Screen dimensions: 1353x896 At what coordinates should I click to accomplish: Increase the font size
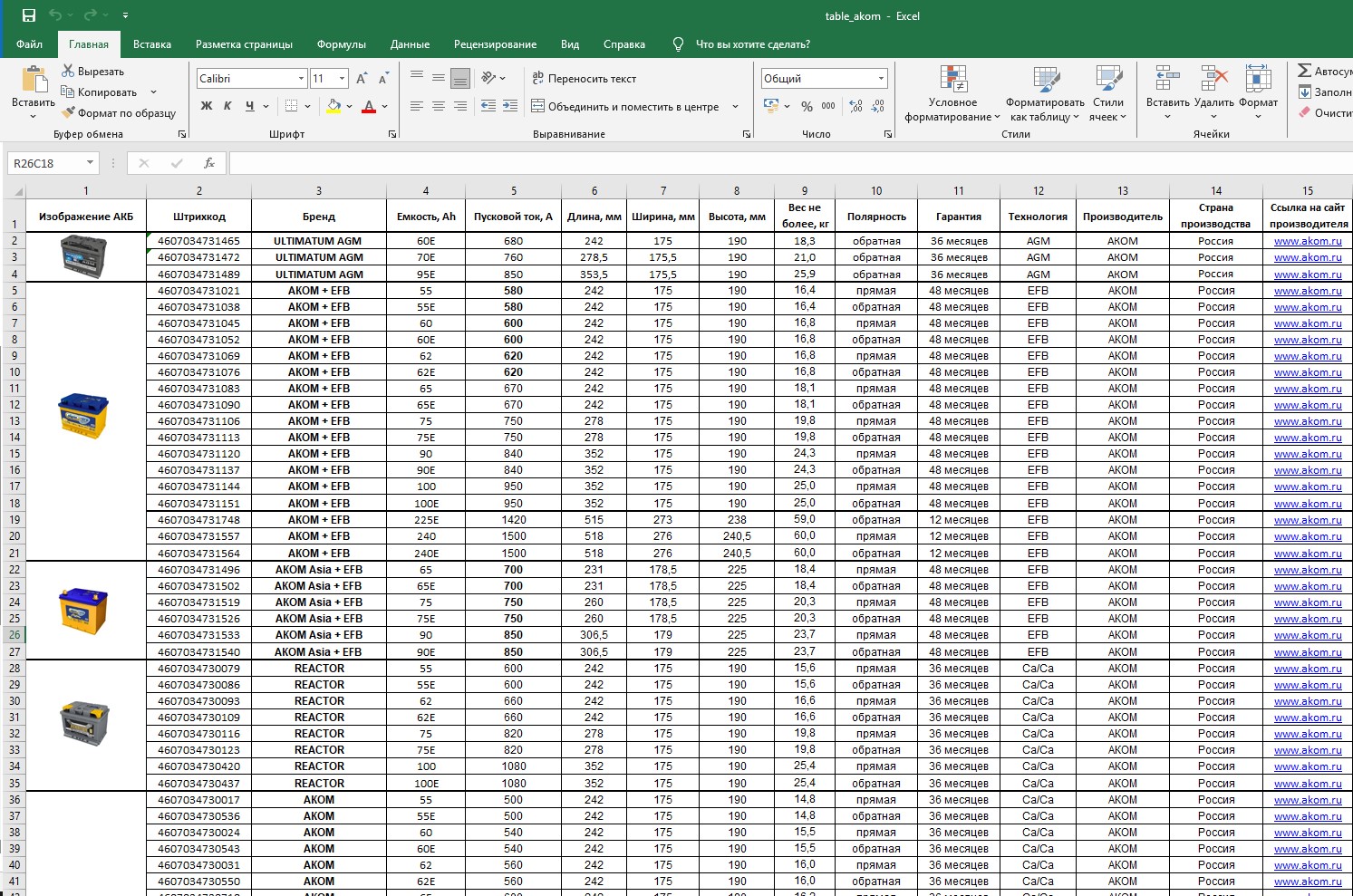[362, 79]
